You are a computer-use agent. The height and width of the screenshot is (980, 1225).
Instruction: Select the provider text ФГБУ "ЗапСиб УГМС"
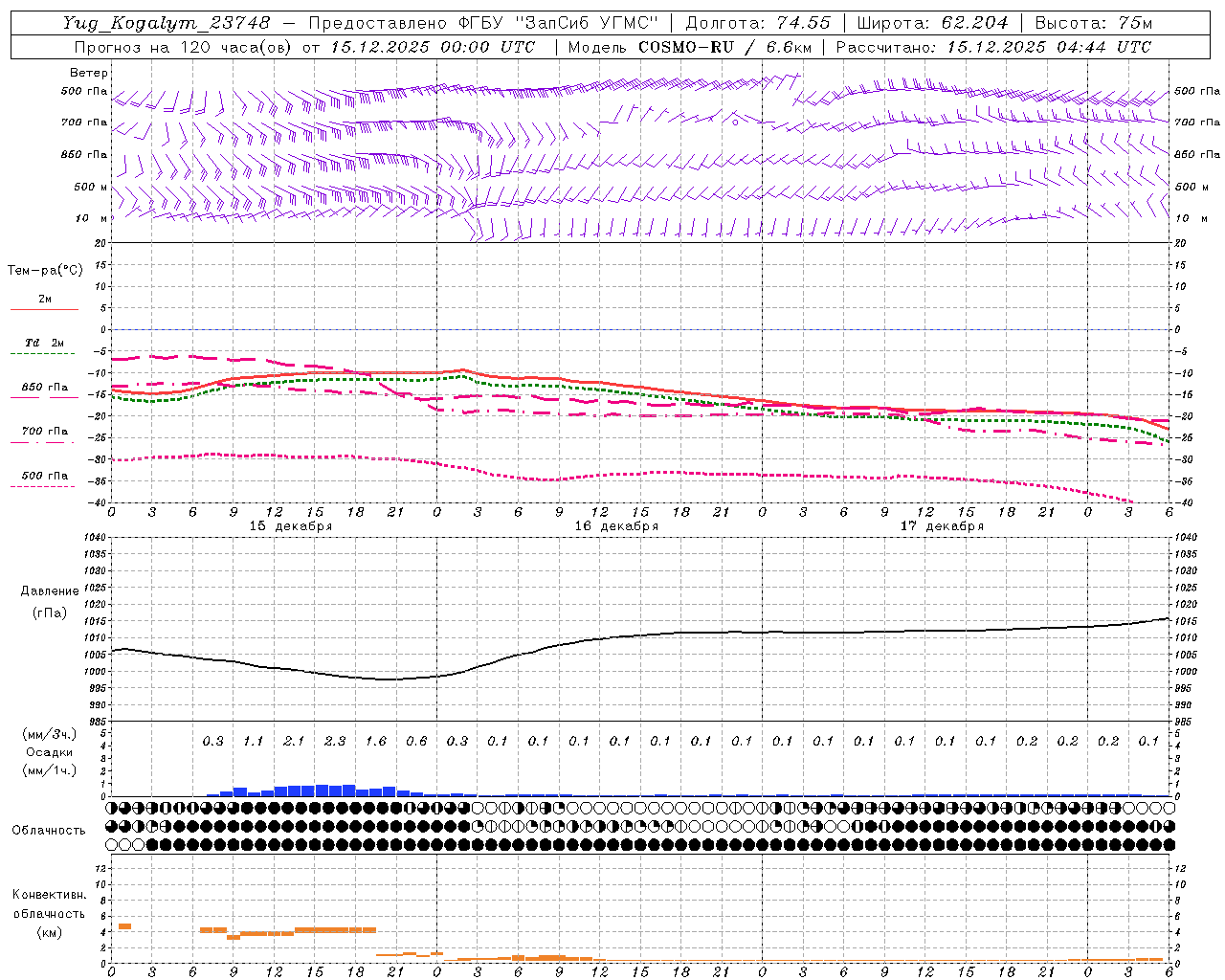(x=560, y=23)
